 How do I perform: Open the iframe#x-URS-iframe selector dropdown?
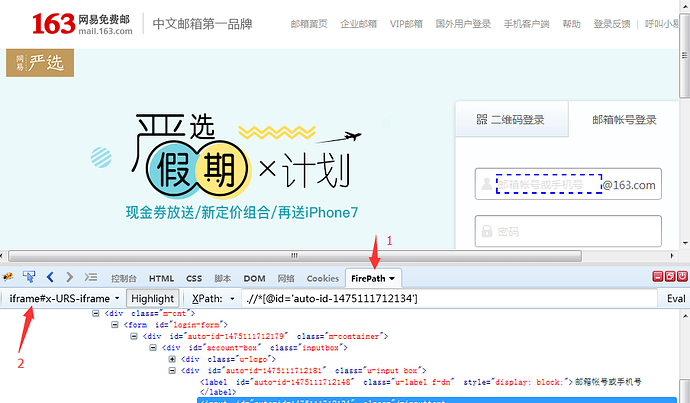click(64, 298)
